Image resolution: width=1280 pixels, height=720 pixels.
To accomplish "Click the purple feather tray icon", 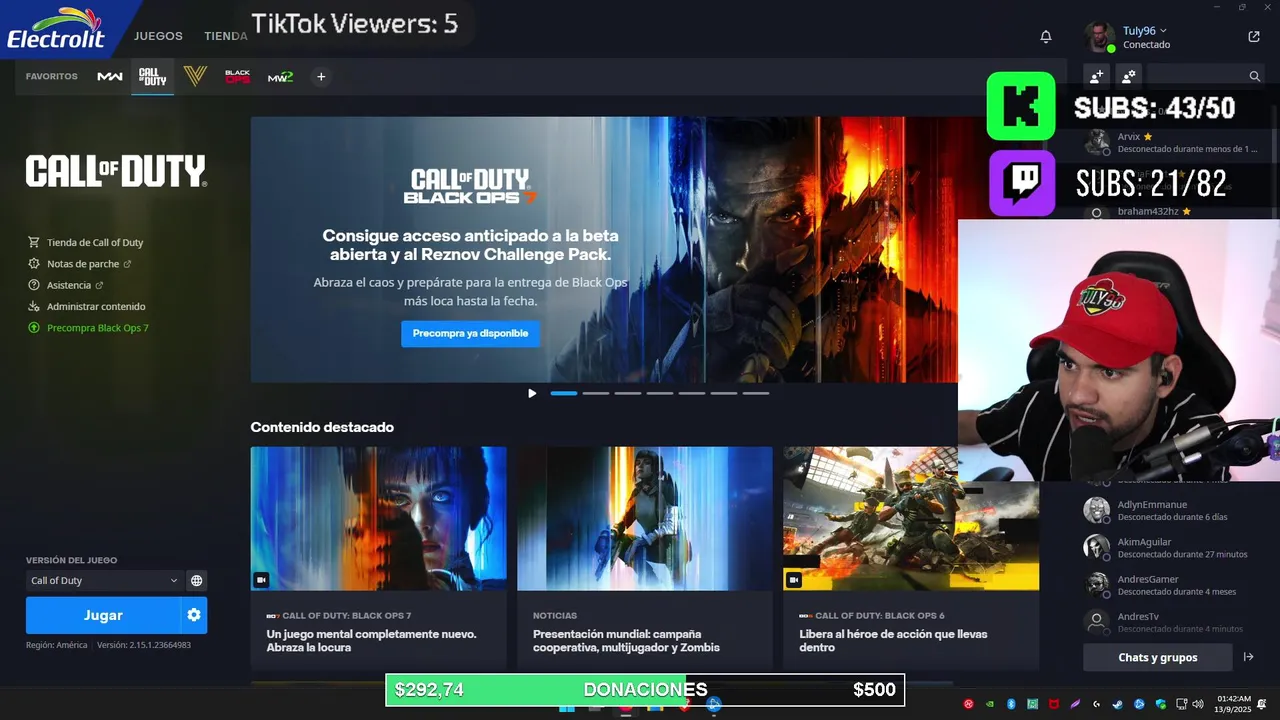I will click(1075, 704).
